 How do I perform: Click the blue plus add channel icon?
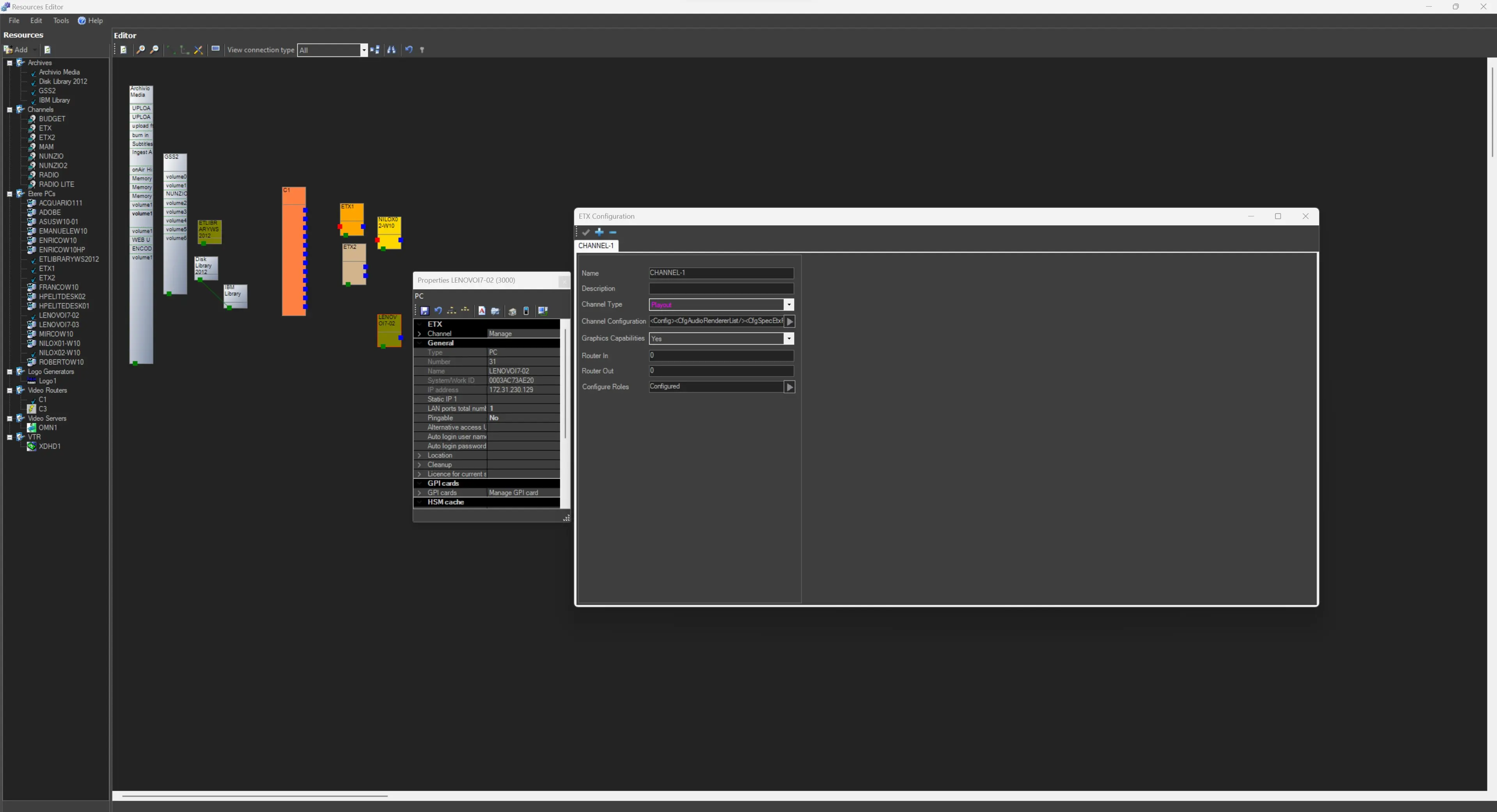click(599, 232)
